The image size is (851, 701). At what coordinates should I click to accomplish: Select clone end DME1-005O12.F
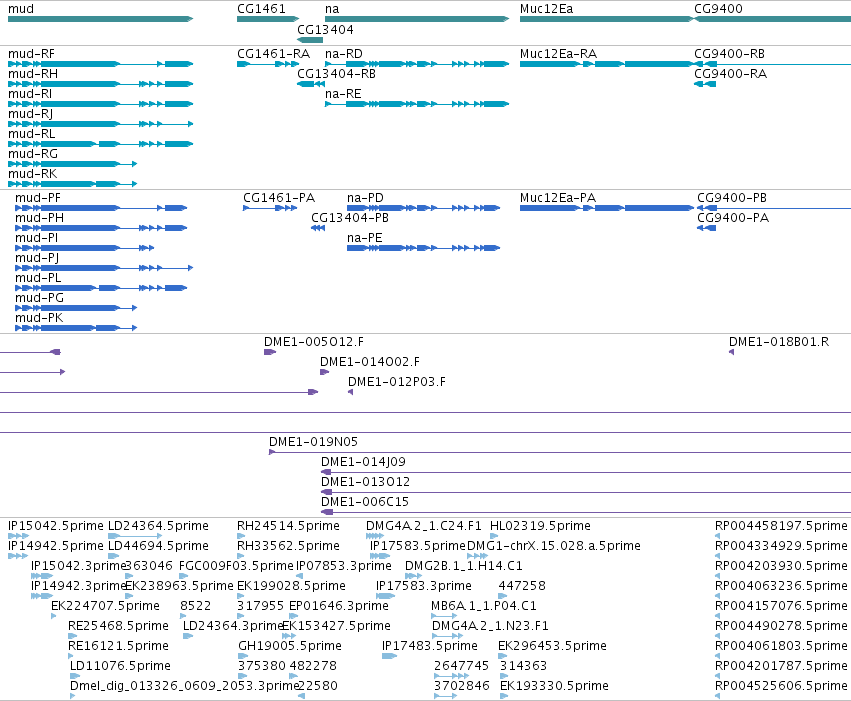(x=270, y=352)
